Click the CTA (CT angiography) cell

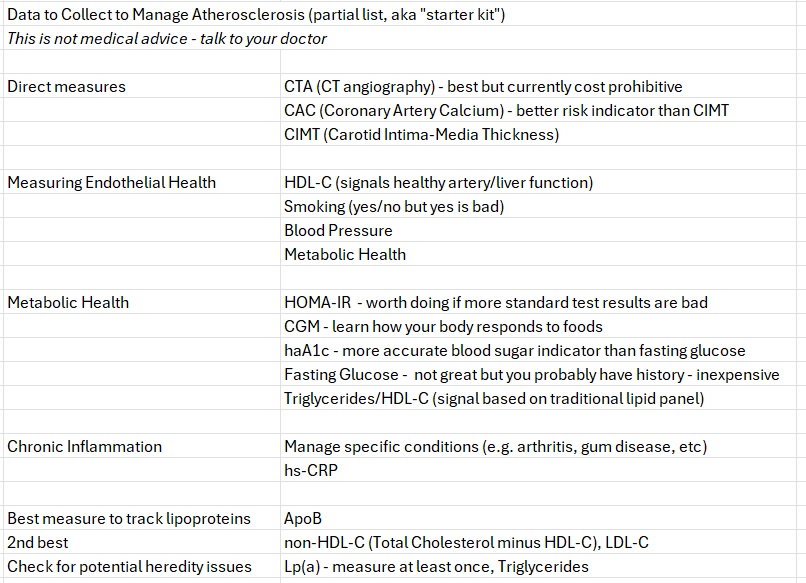click(483, 87)
